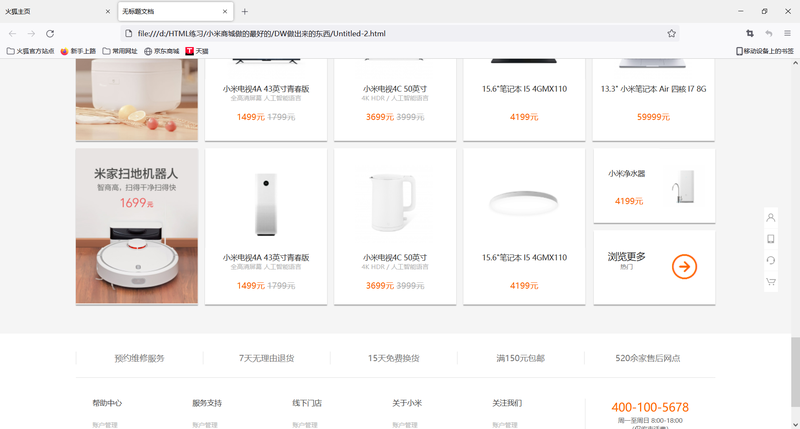Click the shopping cart sidebar icon

(771, 282)
